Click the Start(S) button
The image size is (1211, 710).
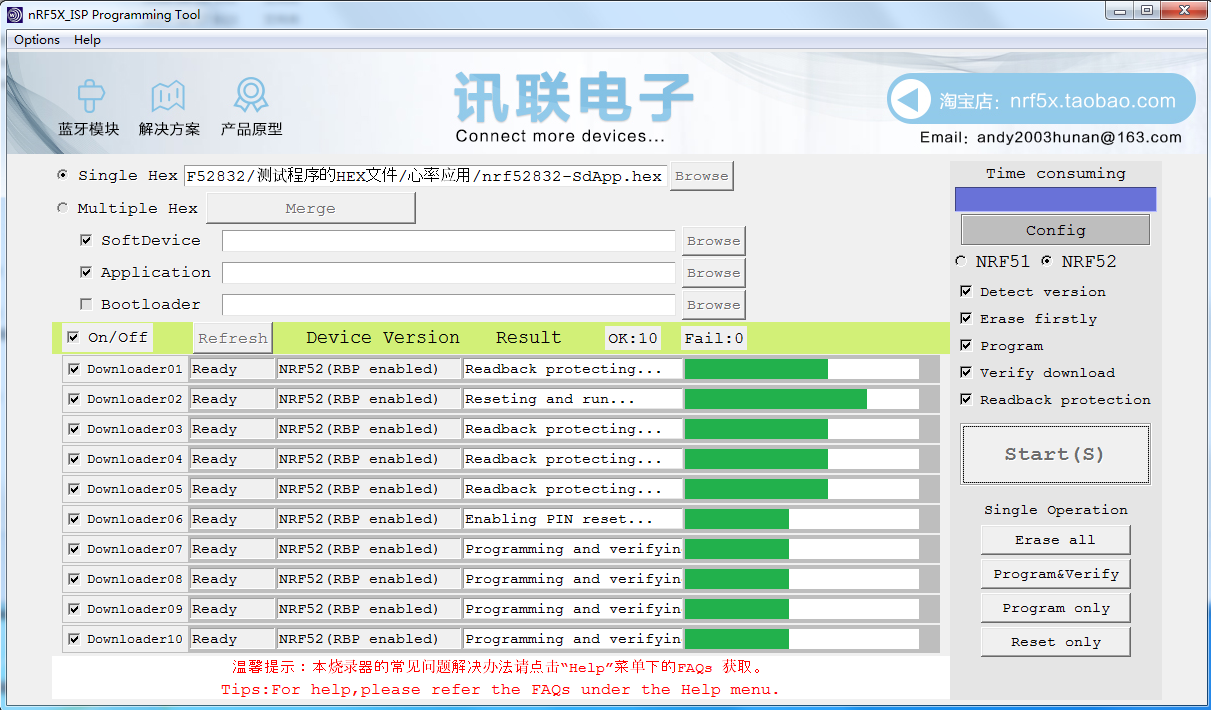coord(1055,454)
